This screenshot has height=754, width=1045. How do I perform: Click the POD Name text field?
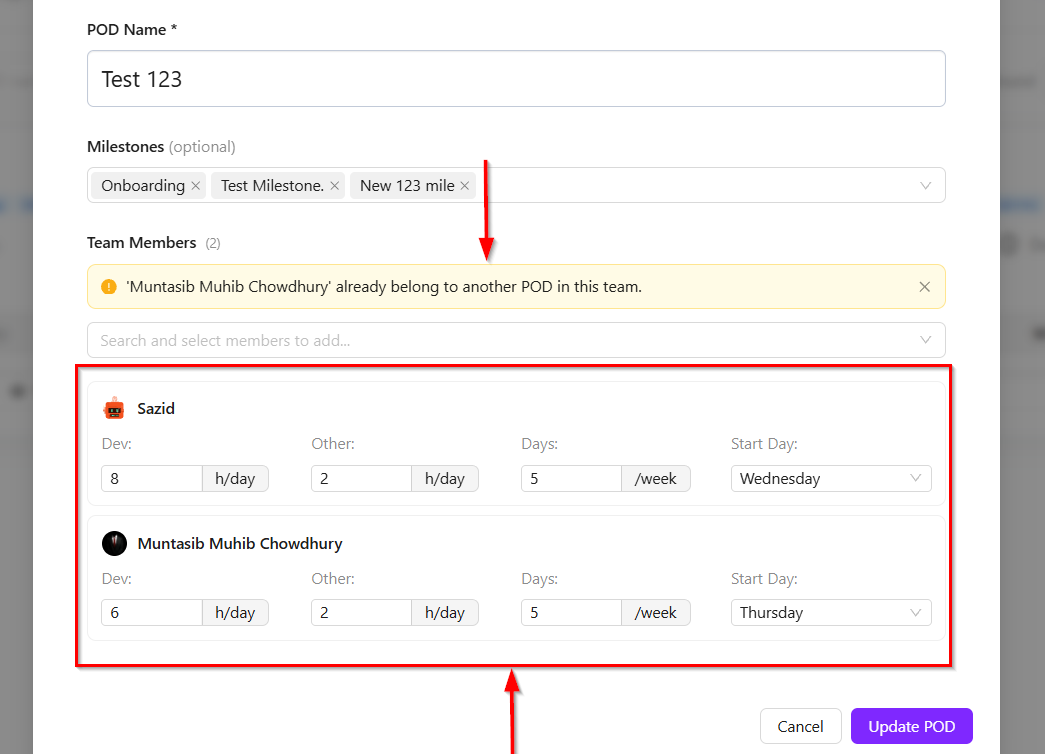pyautogui.click(x=516, y=79)
